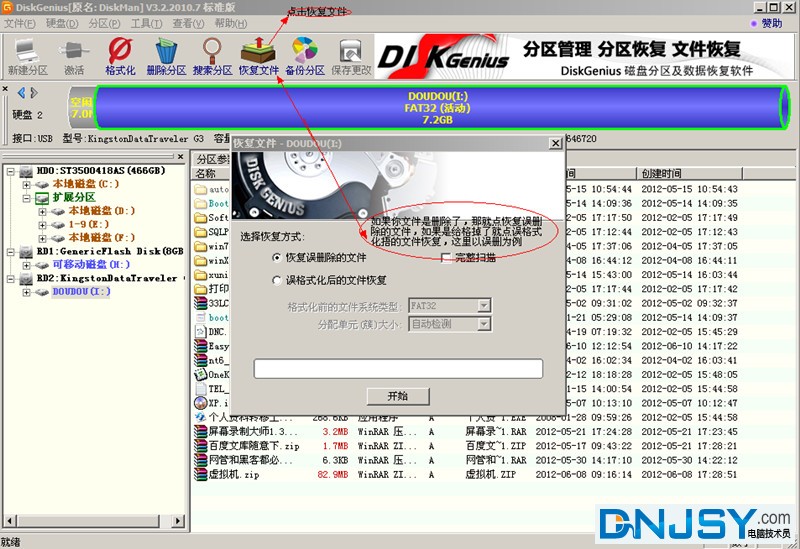Screen dimensions: 800x549
Task: Tick the 完整扫描 checkbox
Action: click(x=446, y=258)
